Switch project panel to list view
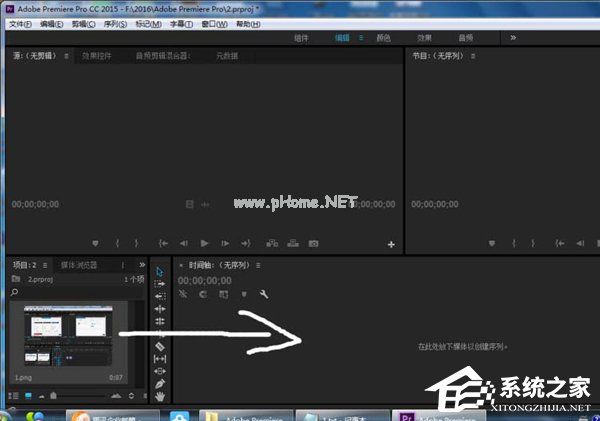 13,396
